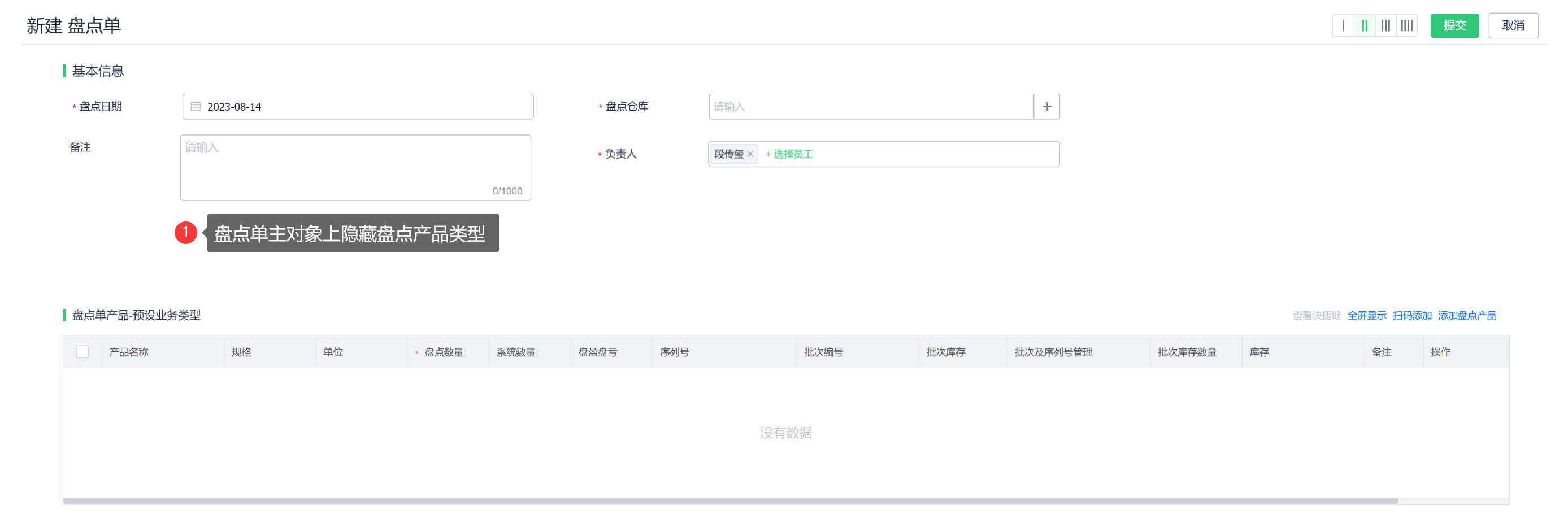Click the 盘点仓库 warehouse input field
Image resolution: width=1568 pixels, height=519 pixels.
click(x=852, y=106)
